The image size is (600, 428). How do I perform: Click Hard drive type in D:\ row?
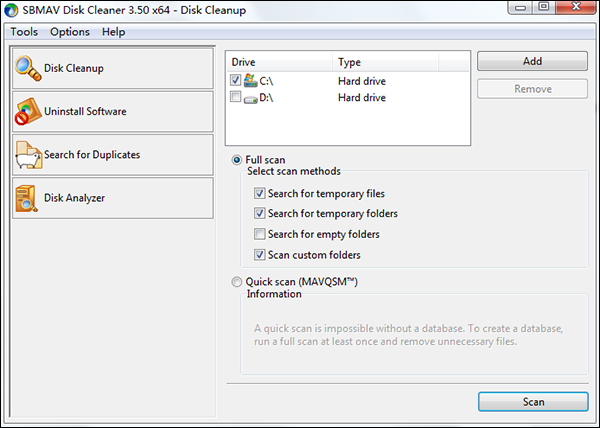tap(362, 98)
